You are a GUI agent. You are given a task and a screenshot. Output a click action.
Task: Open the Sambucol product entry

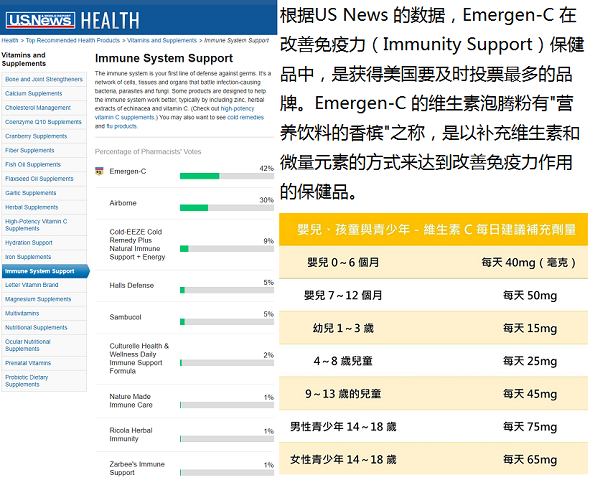(125, 317)
